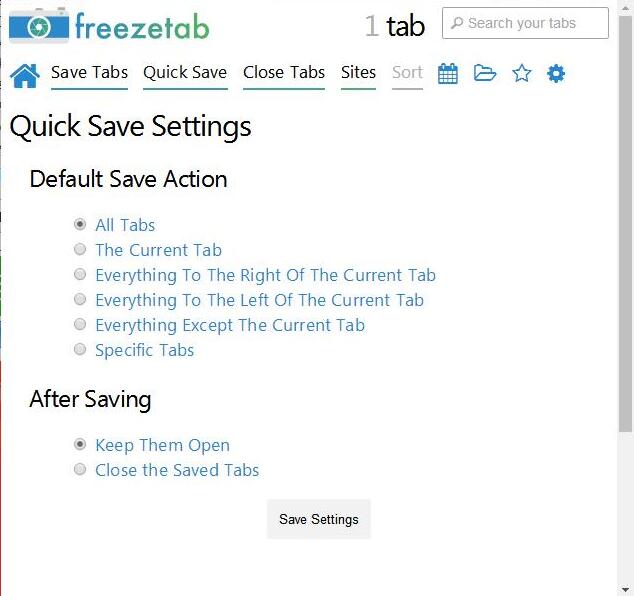The image size is (634, 596).
Task: Click the home icon in toolbar
Action: [x=25, y=75]
